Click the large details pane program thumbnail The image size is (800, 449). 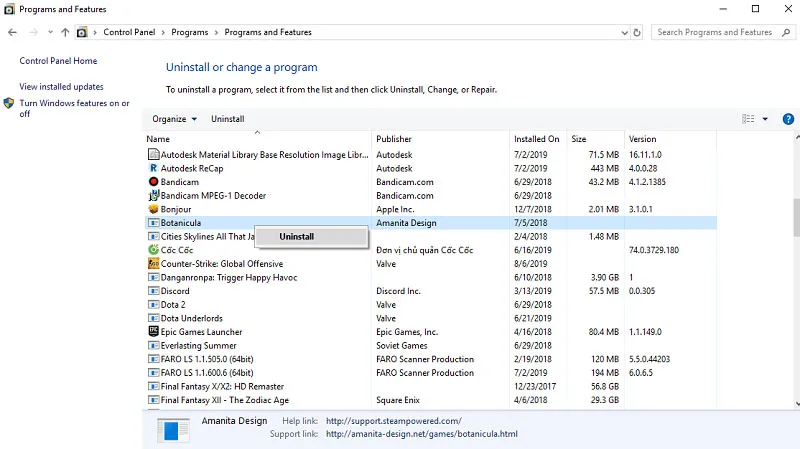tap(173, 430)
